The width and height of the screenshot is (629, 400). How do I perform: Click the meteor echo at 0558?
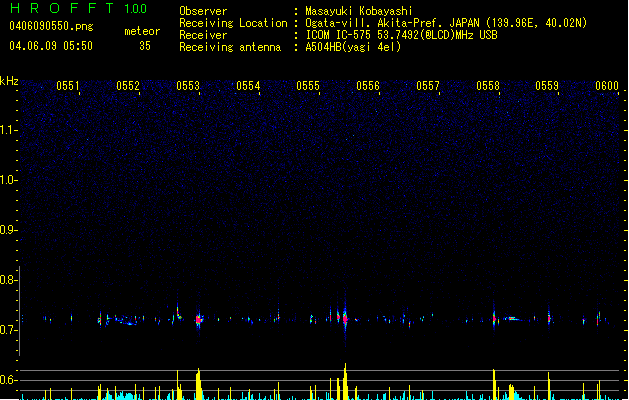(494, 319)
